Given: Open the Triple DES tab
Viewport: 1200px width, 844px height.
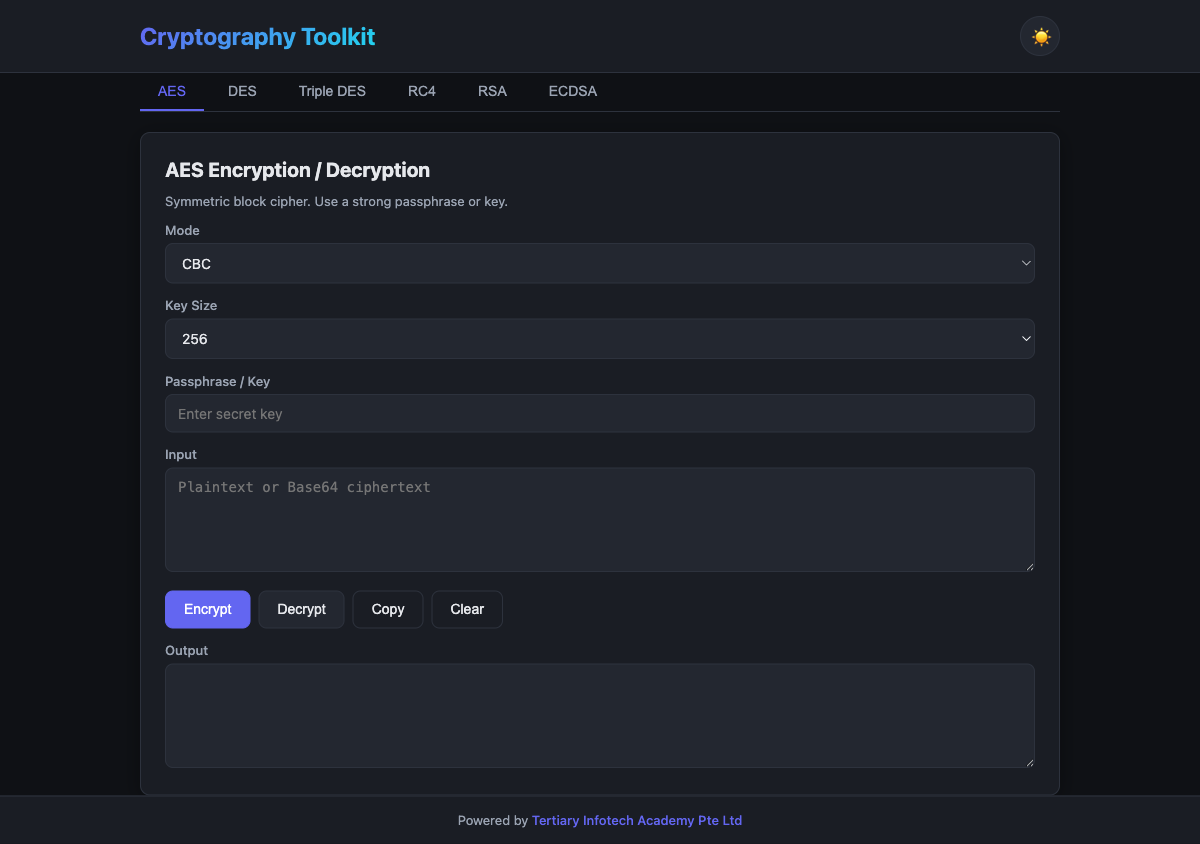Looking at the screenshot, I should click(x=332, y=91).
